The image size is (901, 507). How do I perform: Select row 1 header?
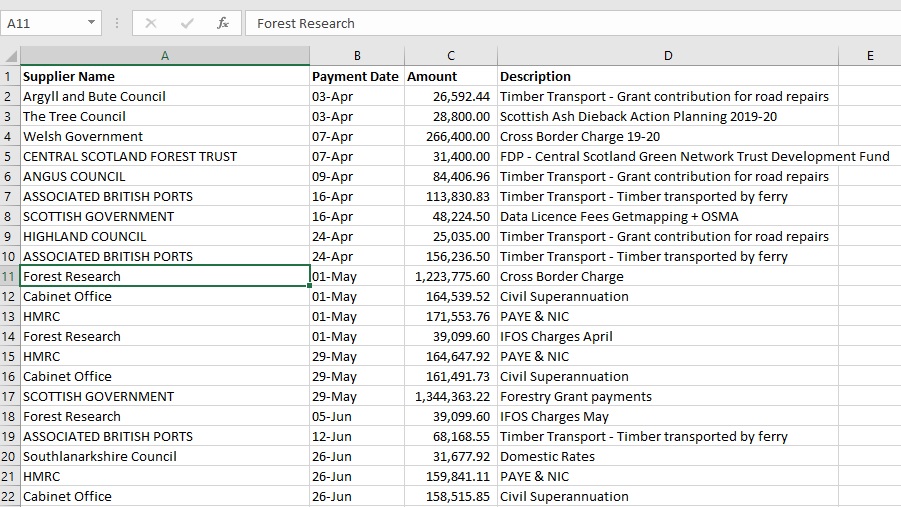click(x=9, y=76)
